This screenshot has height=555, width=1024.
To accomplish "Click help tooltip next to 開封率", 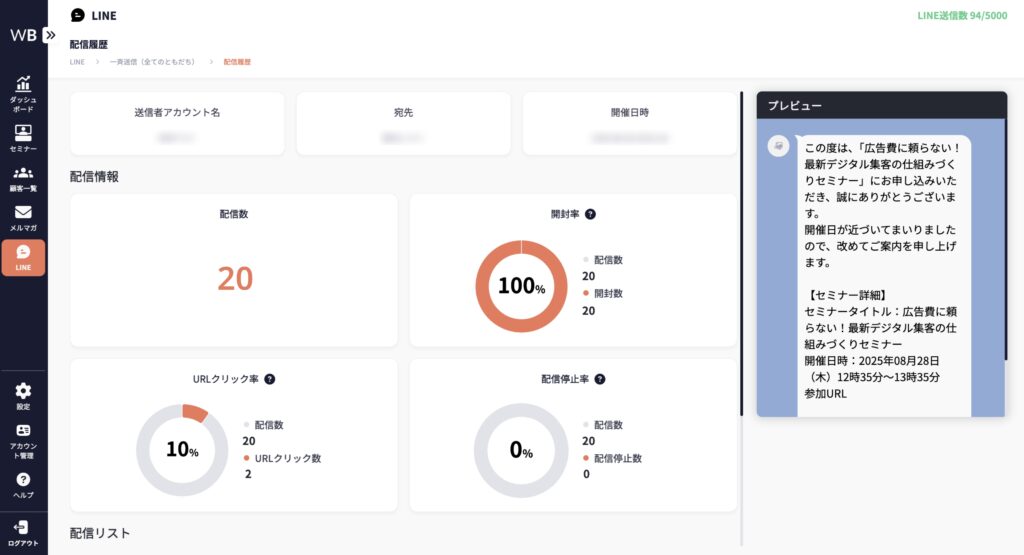I will click(590, 214).
